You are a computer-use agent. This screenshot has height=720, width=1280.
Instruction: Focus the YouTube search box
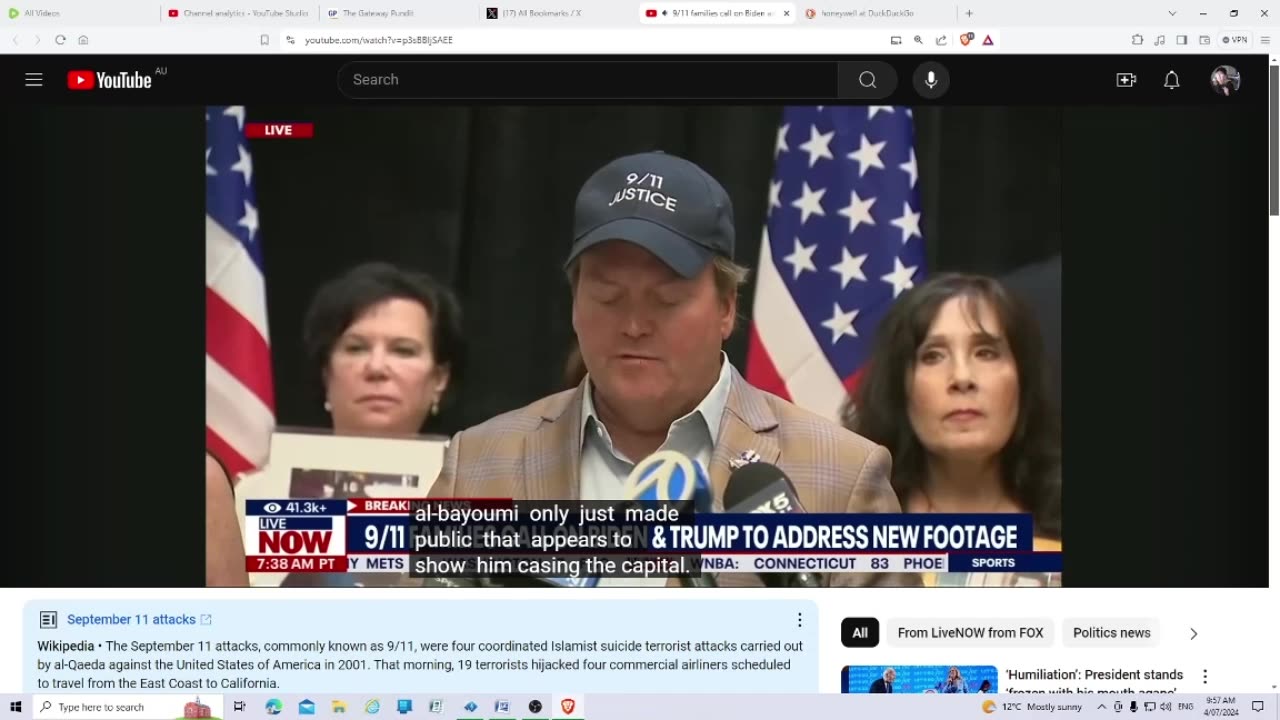tap(588, 80)
